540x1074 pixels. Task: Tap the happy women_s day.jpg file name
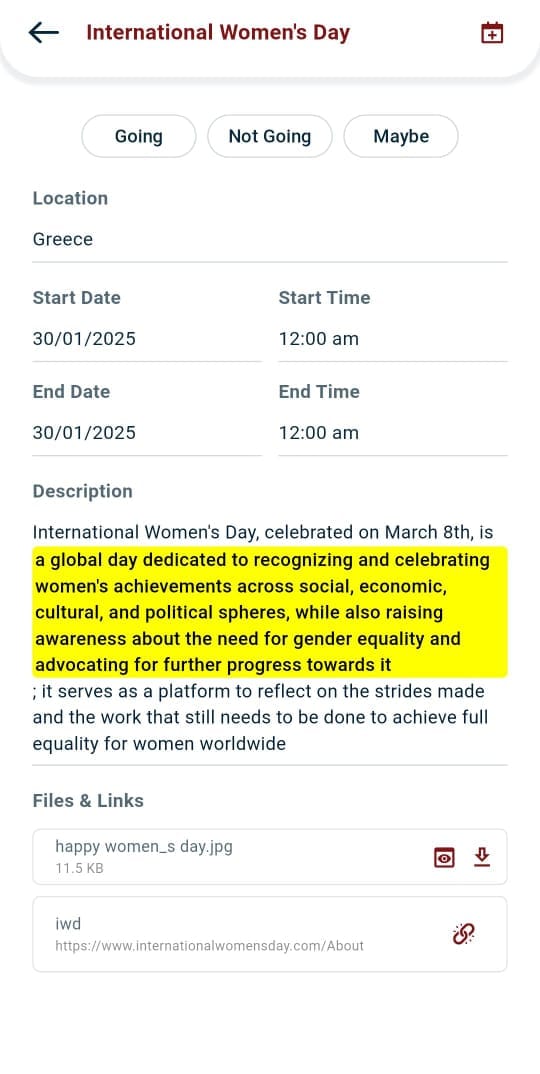[144, 847]
